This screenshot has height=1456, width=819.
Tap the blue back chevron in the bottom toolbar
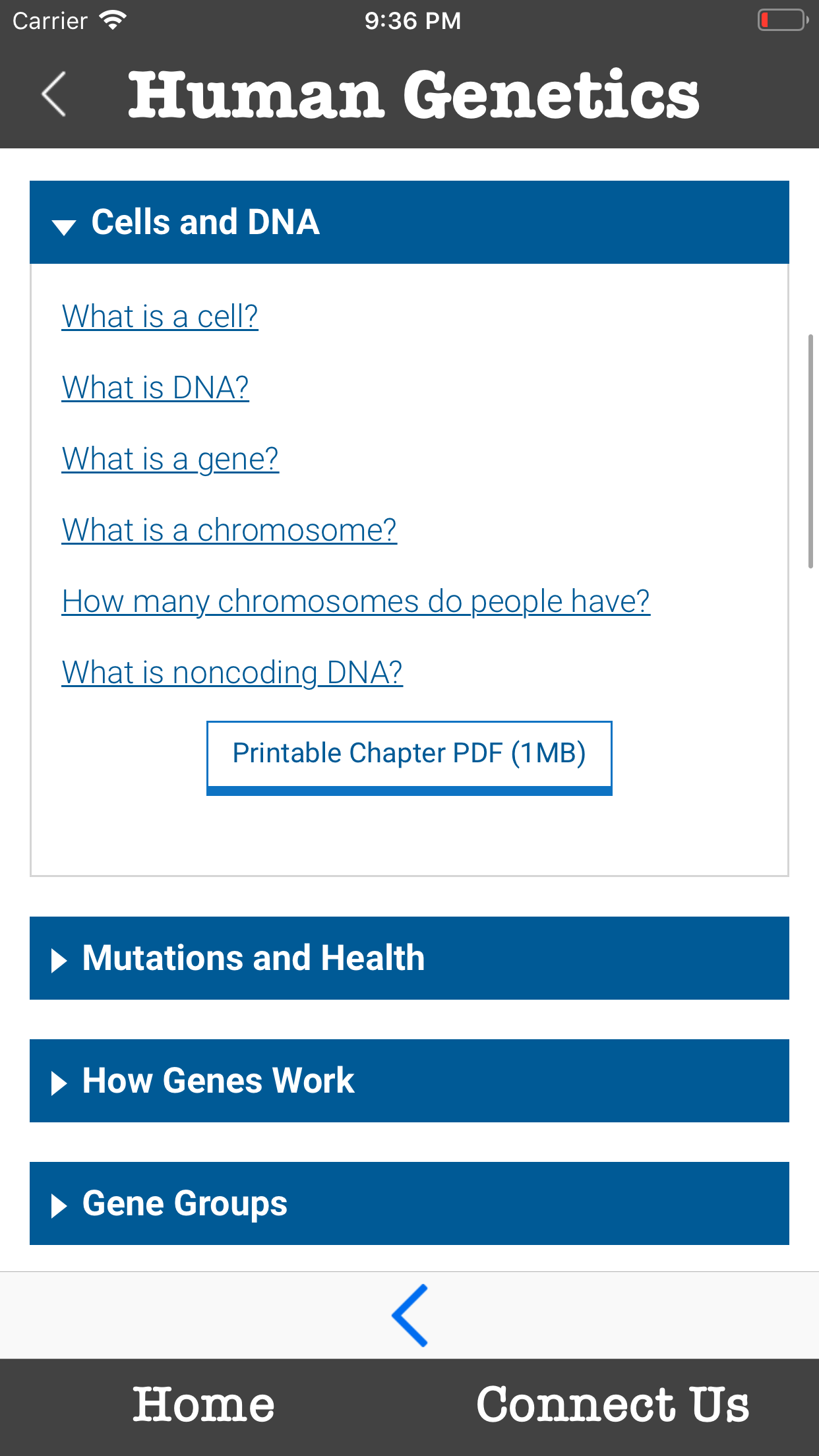409,1316
